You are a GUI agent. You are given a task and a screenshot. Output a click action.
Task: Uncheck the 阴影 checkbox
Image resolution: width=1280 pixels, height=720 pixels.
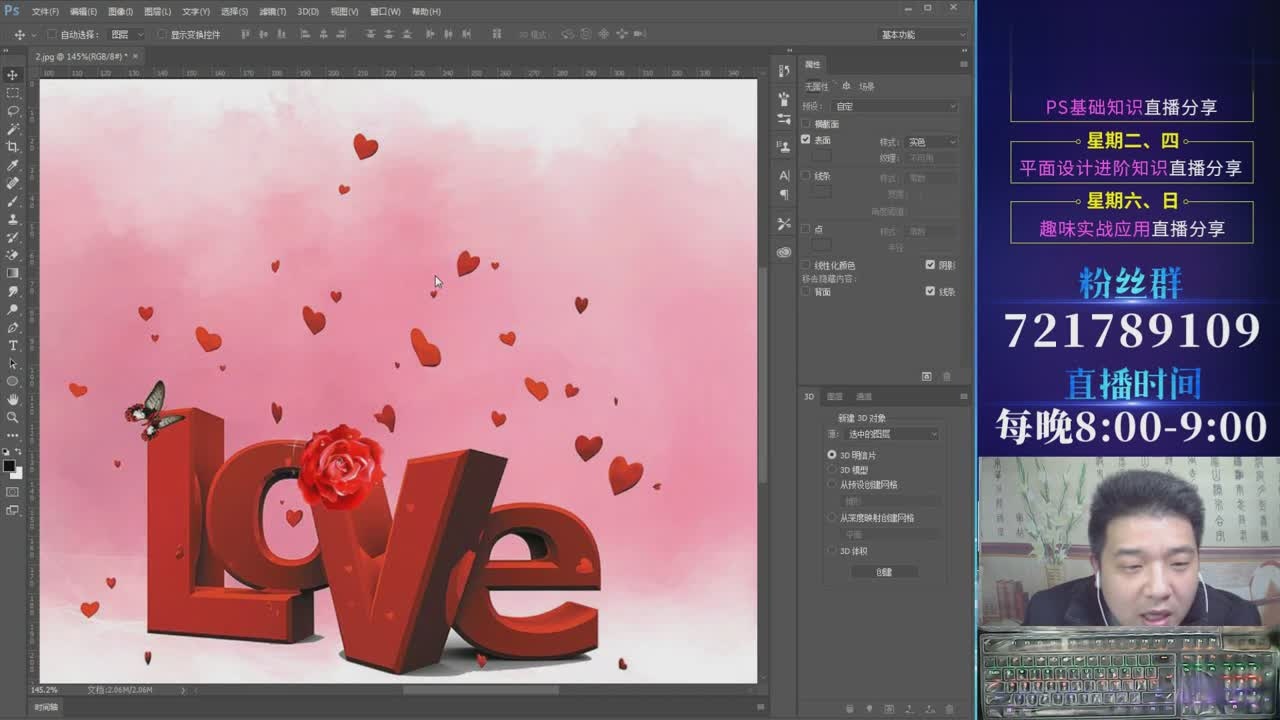tap(930, 265)
